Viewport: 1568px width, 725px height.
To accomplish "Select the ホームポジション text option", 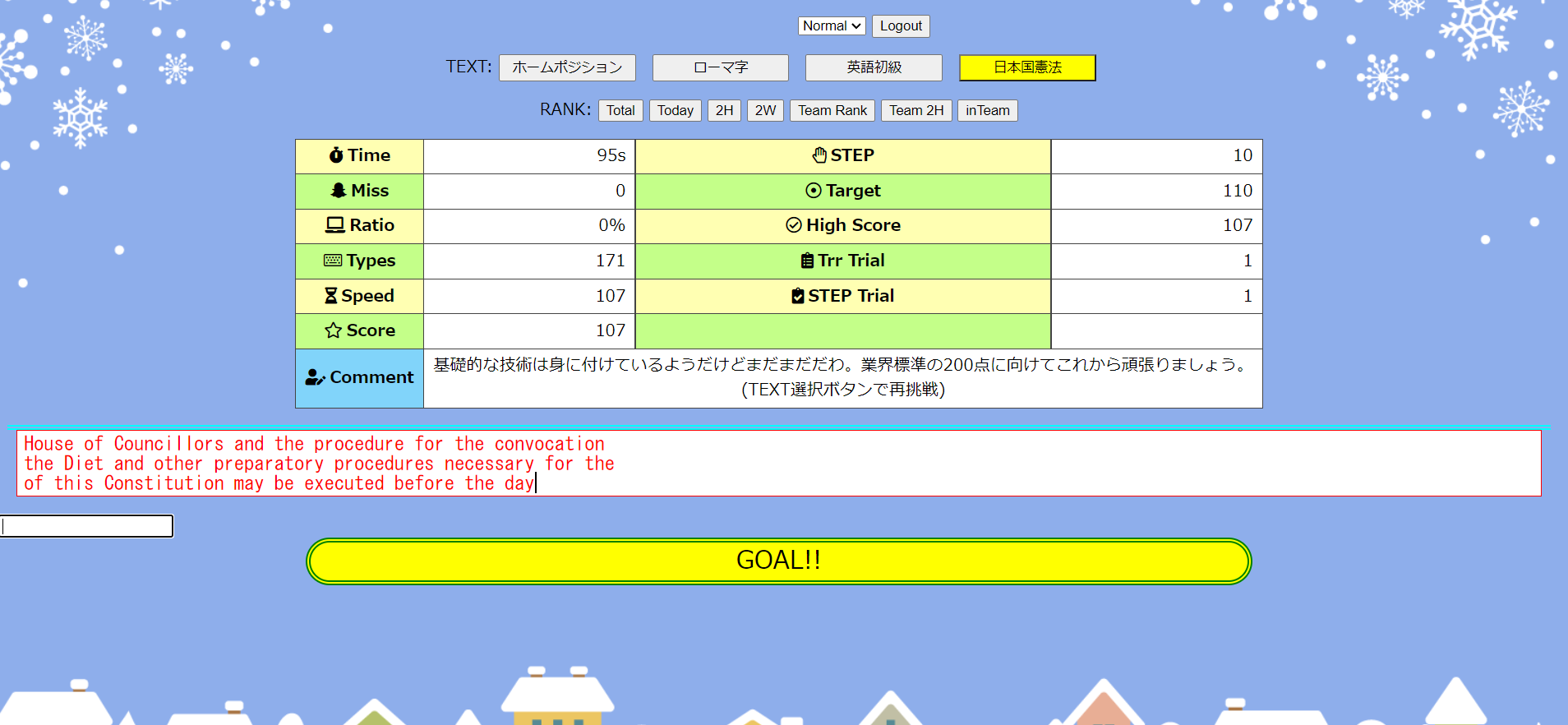I will 567,67.
